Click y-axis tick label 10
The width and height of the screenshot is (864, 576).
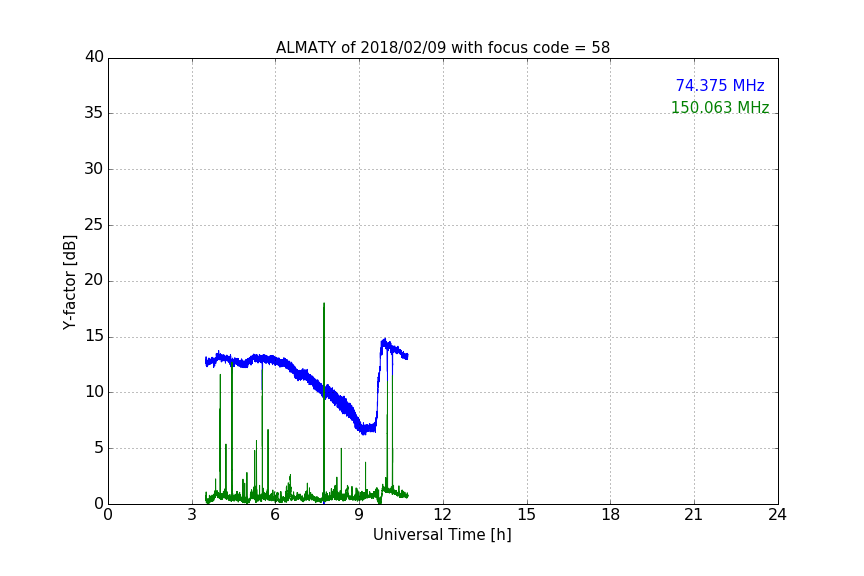click(94, 392)
